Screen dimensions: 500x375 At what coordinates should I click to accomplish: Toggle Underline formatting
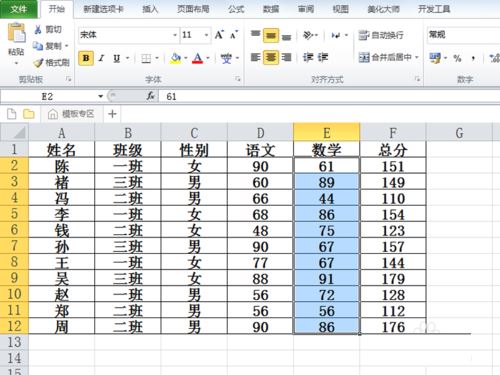click(x=116, y=58)
